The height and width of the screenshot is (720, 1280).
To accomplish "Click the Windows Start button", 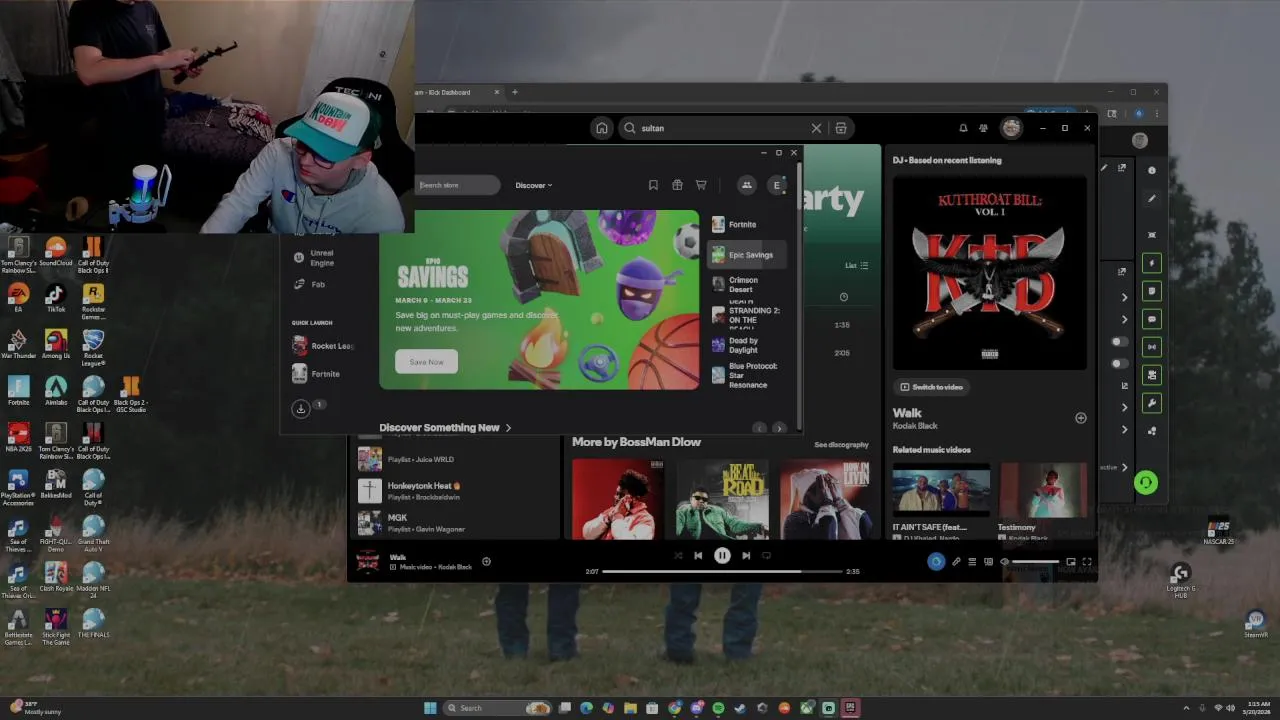I will tap(430, 708).
